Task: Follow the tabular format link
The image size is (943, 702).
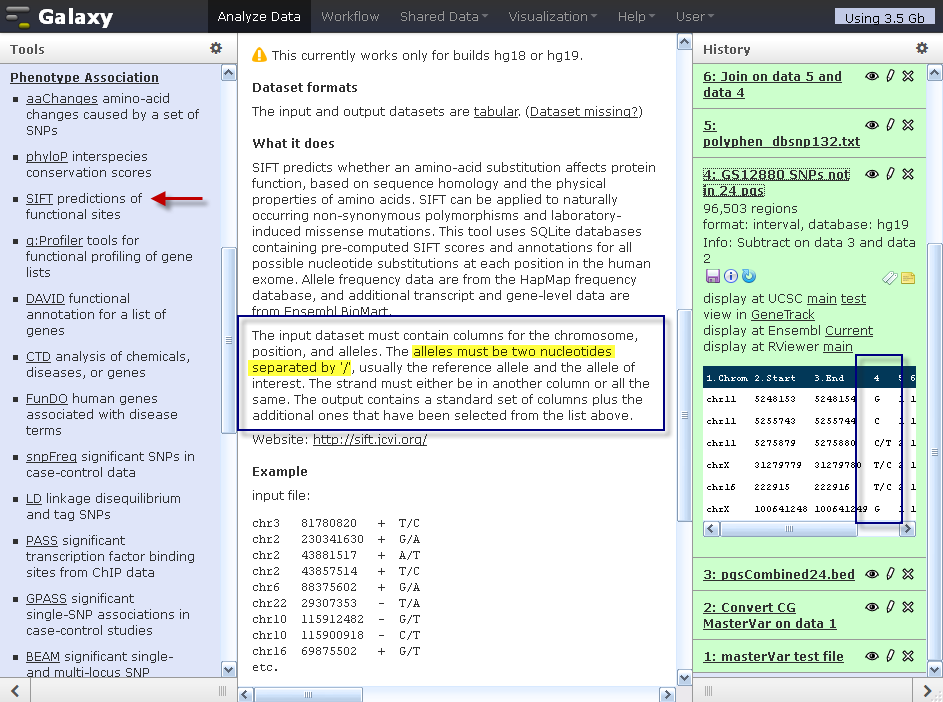Action: 496,111
